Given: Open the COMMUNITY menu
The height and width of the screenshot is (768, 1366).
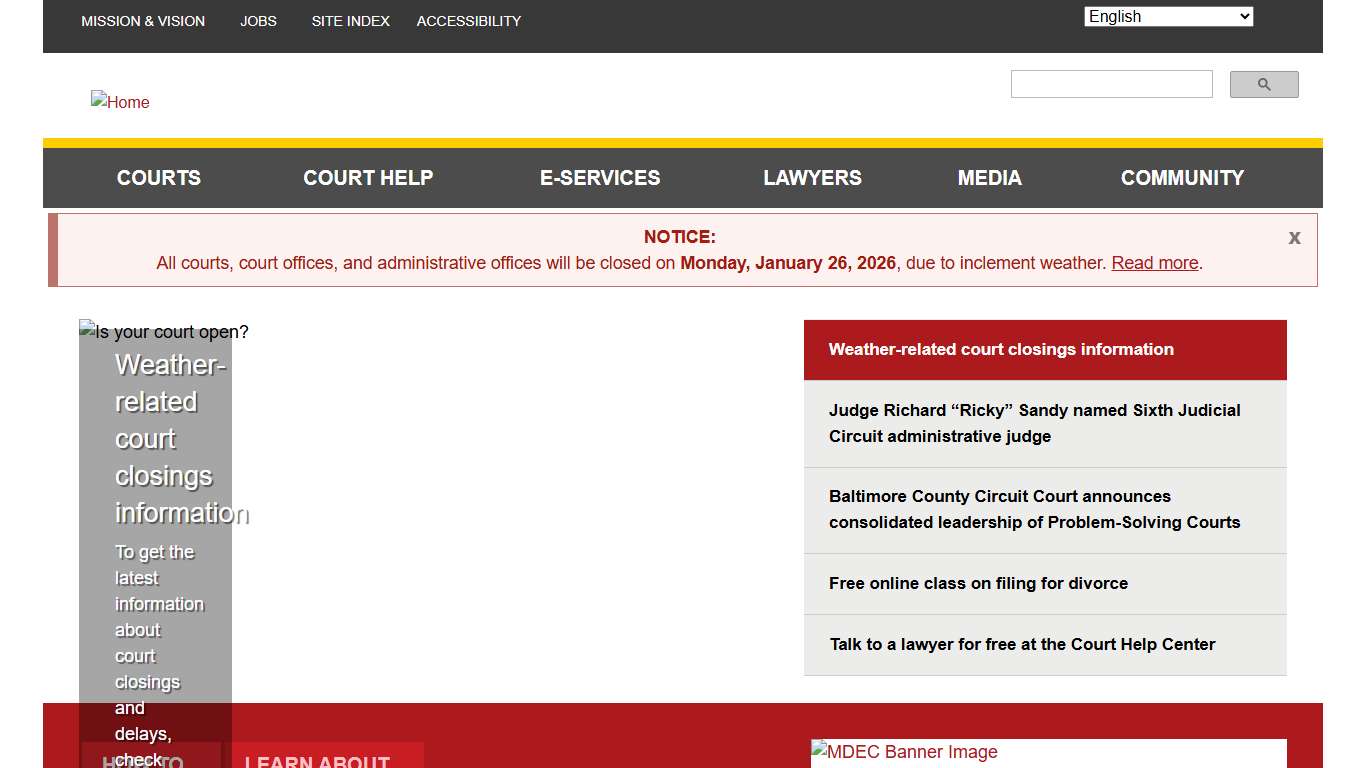Looking at the screenshot, I should (x=1182, y=177).
